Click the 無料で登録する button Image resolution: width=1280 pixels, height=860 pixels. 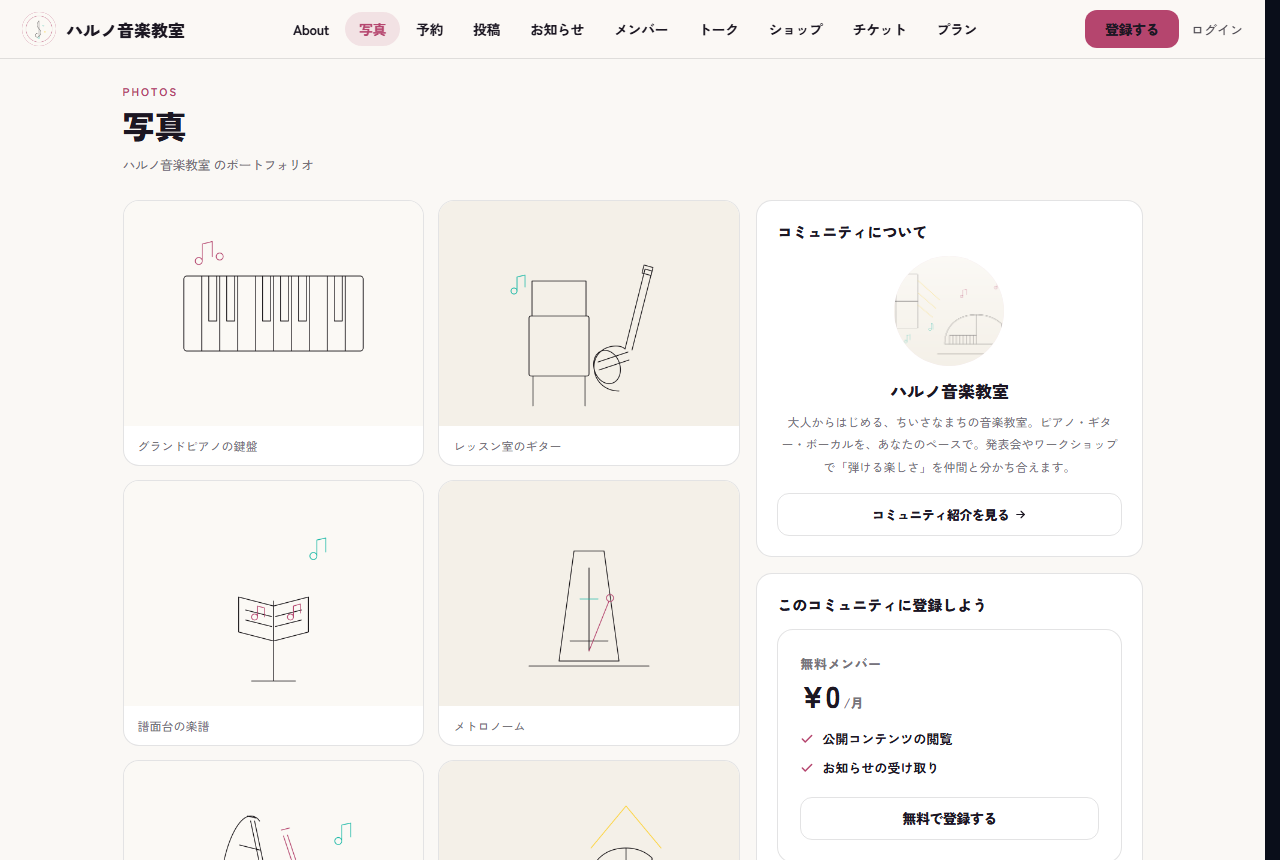[949, 819]
